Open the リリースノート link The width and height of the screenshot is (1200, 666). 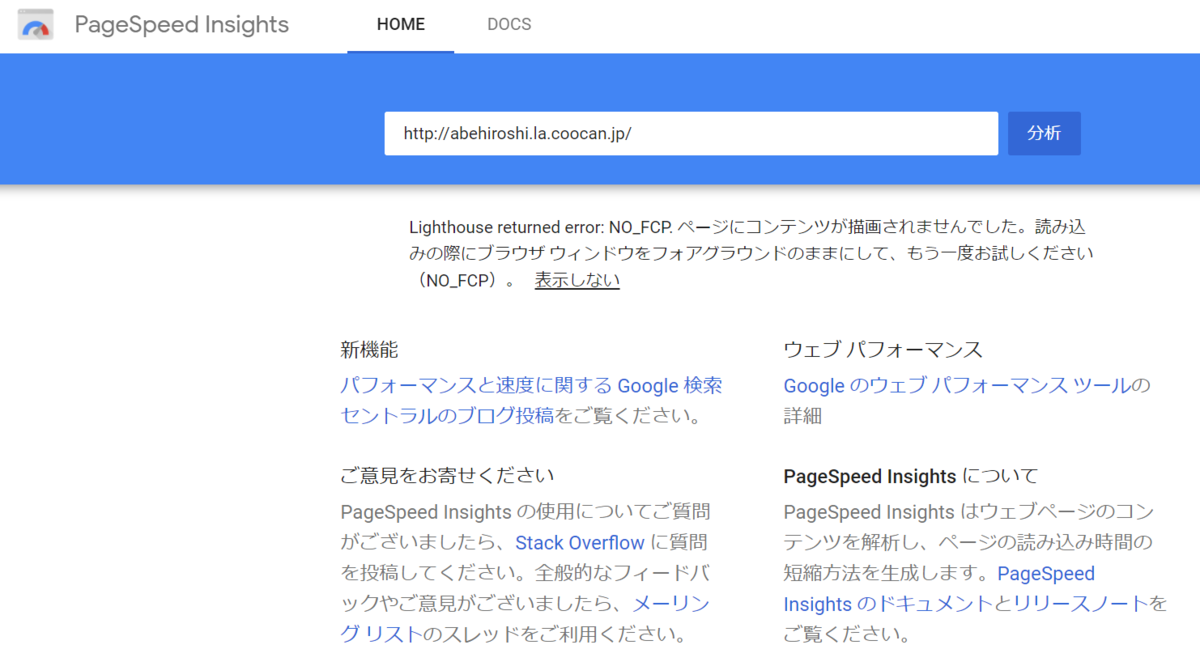1080,604
